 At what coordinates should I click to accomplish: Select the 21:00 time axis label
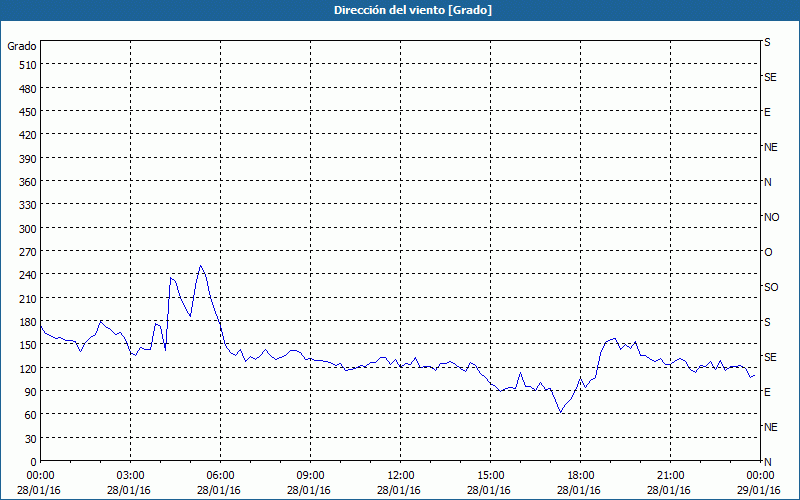670,475
